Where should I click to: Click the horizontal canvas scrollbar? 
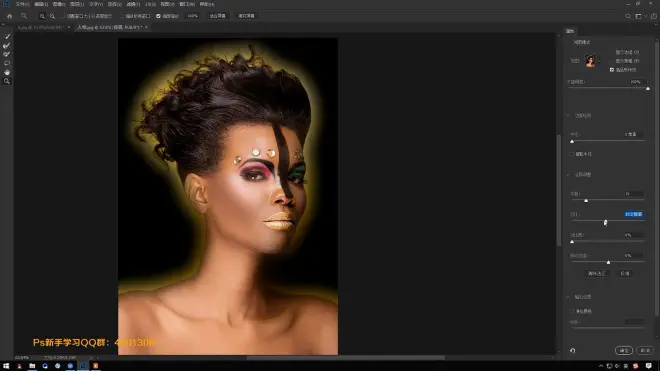[x=346, y=358]
